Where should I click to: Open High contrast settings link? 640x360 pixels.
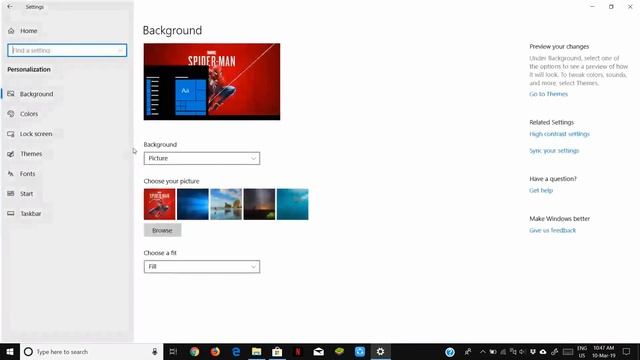click(560, 134)
